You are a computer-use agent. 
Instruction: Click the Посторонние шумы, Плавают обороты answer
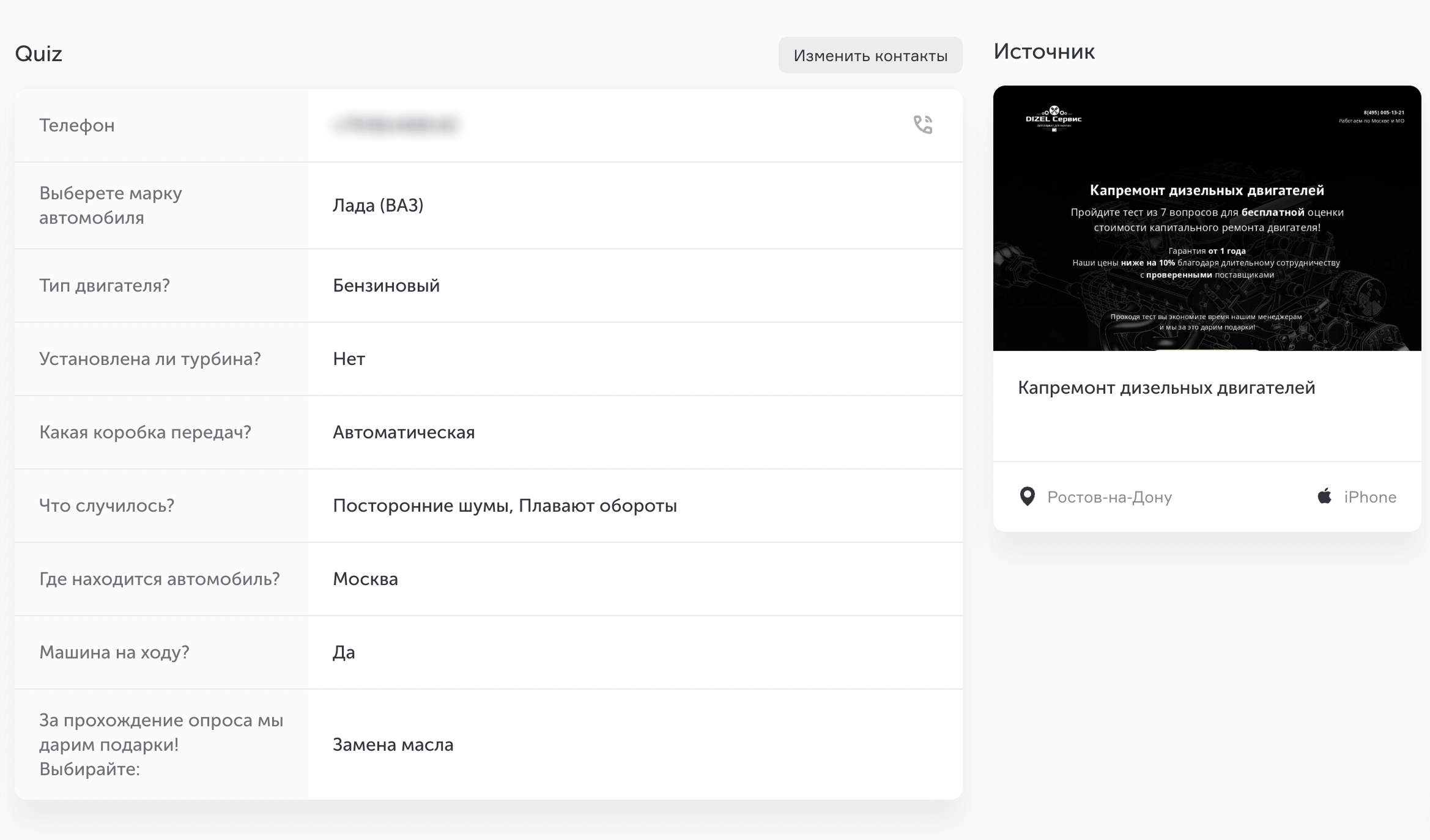tap(505, 506)
